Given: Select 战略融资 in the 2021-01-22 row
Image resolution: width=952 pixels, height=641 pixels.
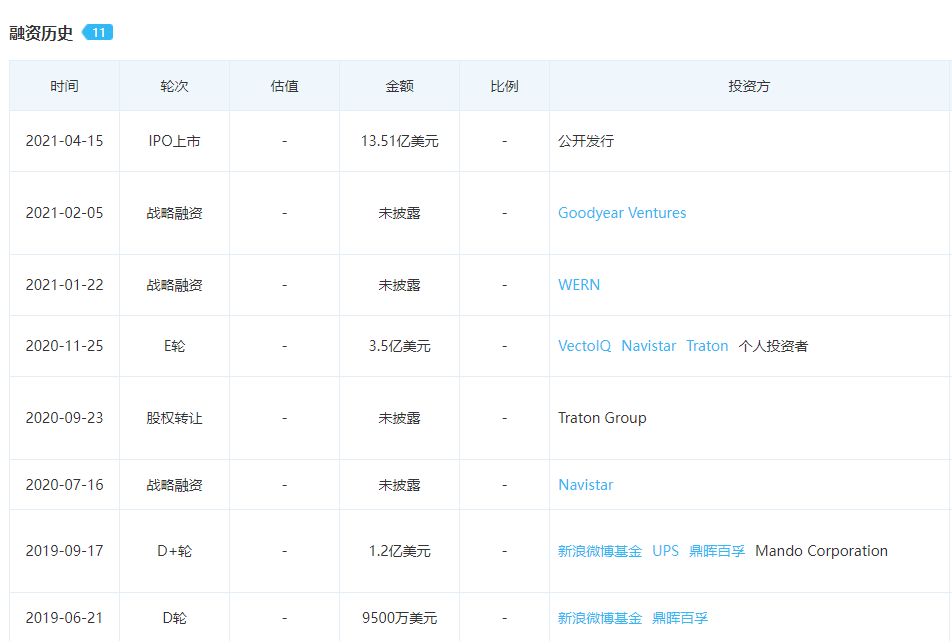Looking at the screenshot, I should tap(174, 285).
